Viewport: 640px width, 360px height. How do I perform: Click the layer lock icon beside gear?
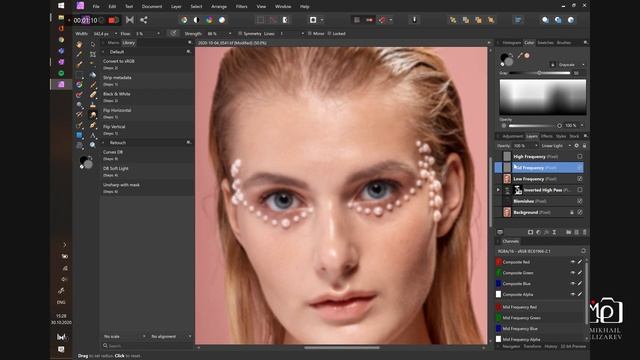click(584, 146)
